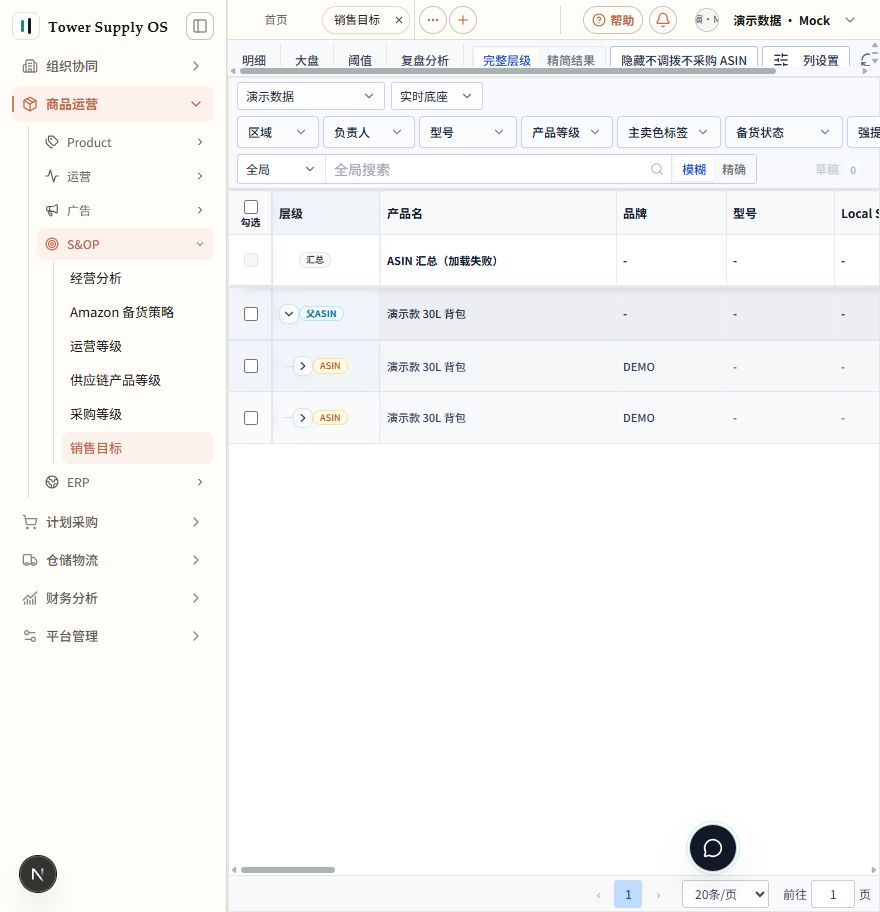Click the refresh icon beside 列设置
This screenshot has height=912, width=880.
tap(867, 60)
